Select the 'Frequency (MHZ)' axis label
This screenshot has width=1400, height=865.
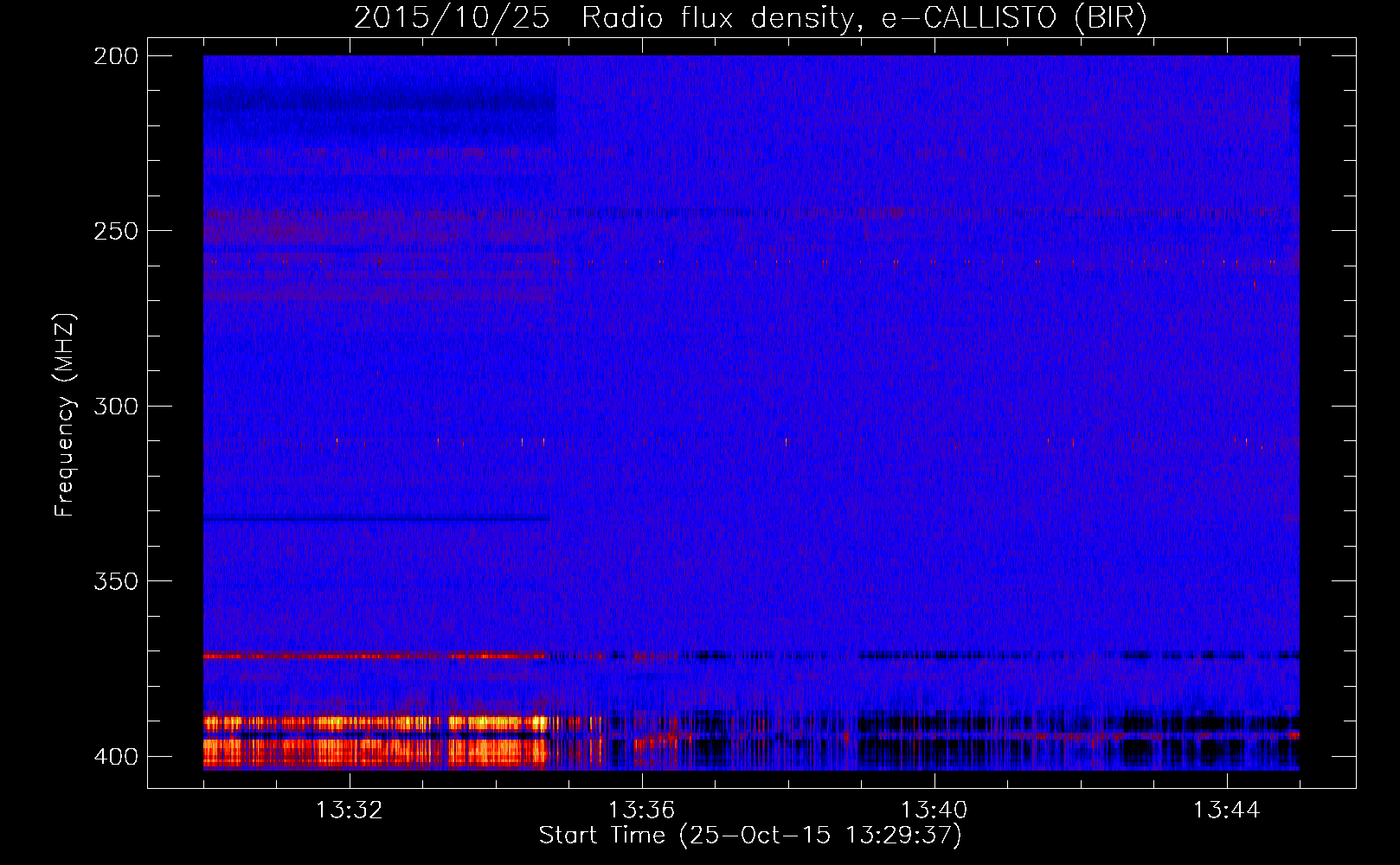(64, 414)
